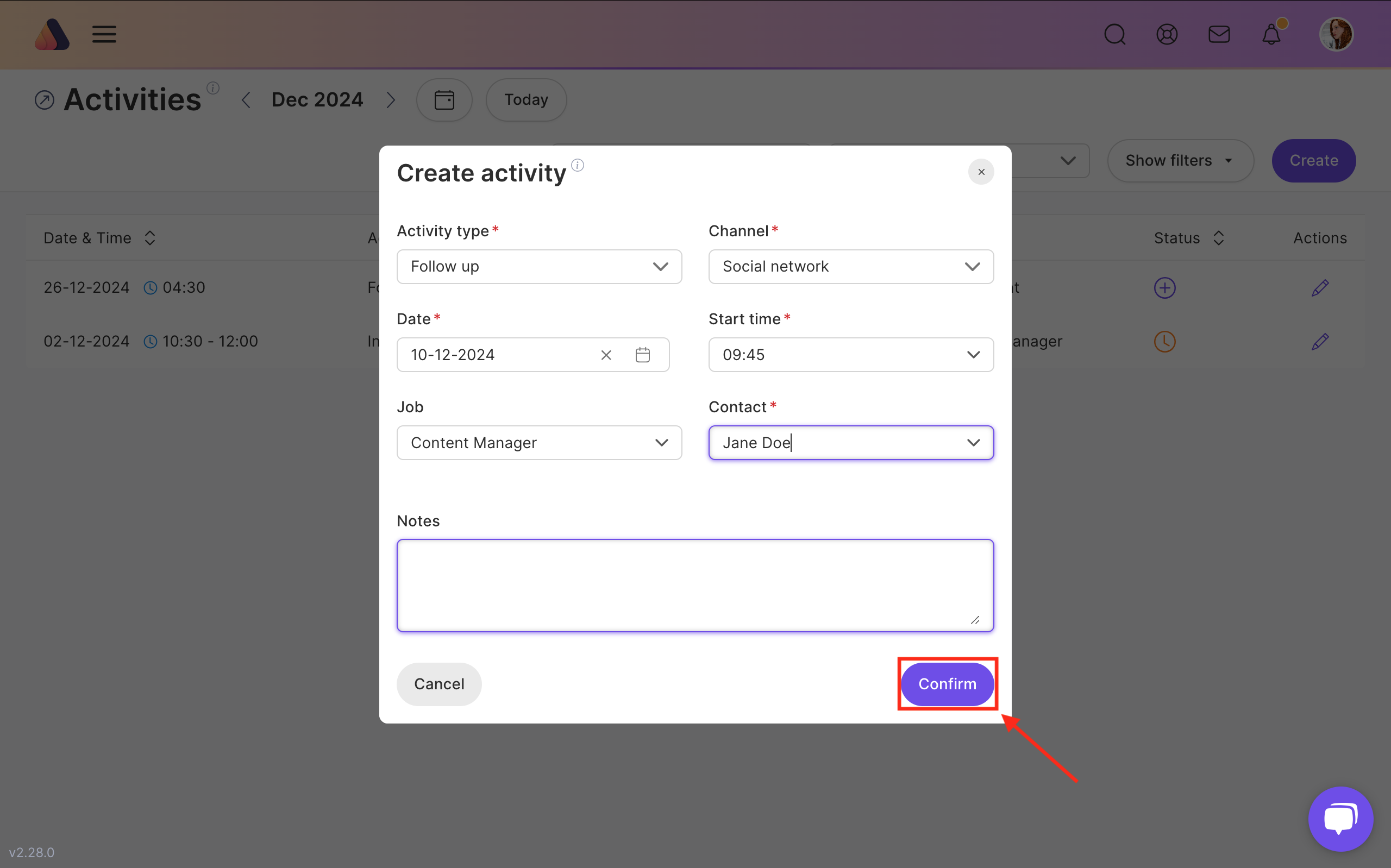Image resolution: width=1391 pixels, height=868 pixels.
Task: Open the chat support widget
Action: coord(1340,819)
